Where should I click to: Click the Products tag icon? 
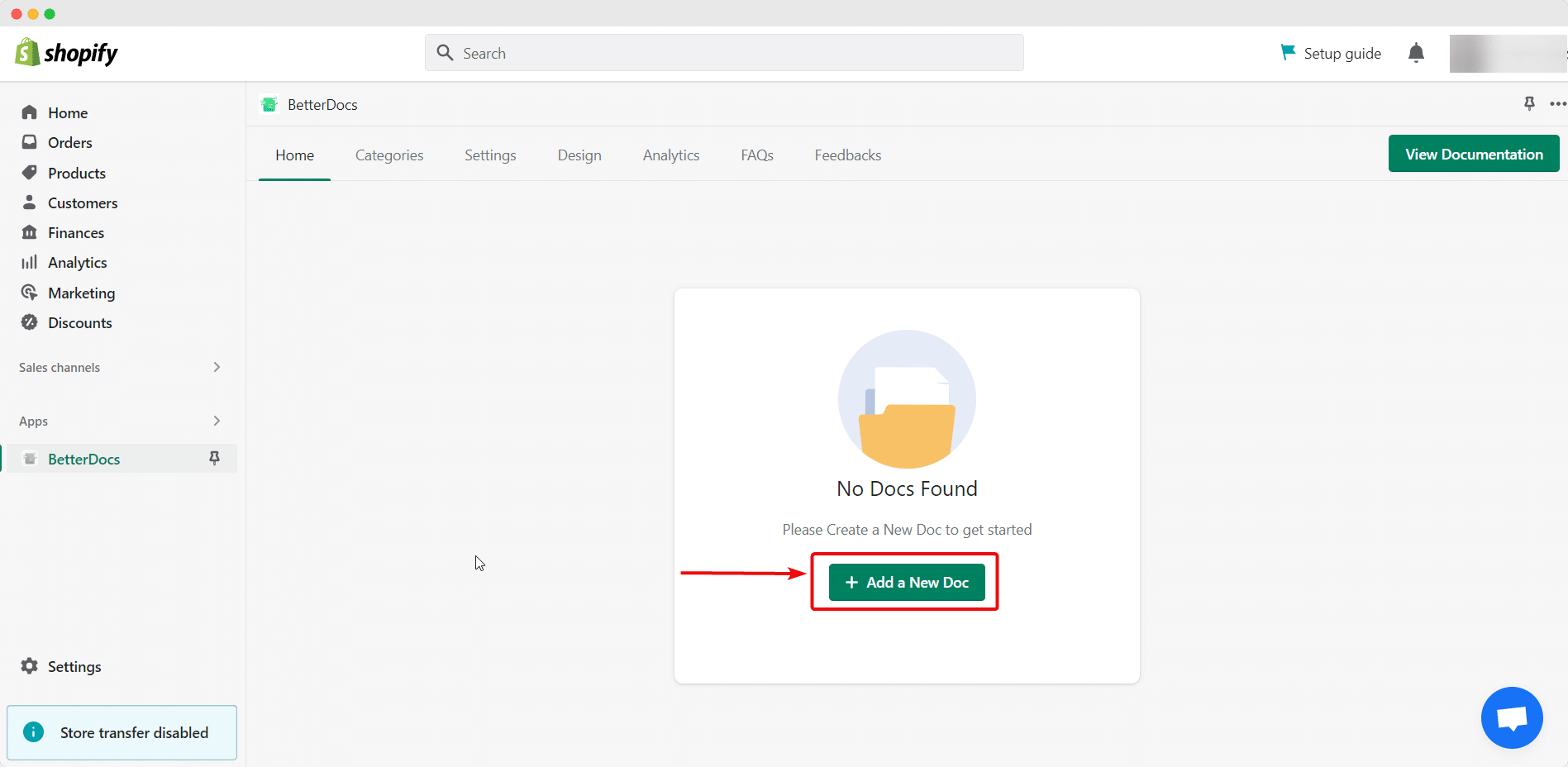click(x=30, y=173)
